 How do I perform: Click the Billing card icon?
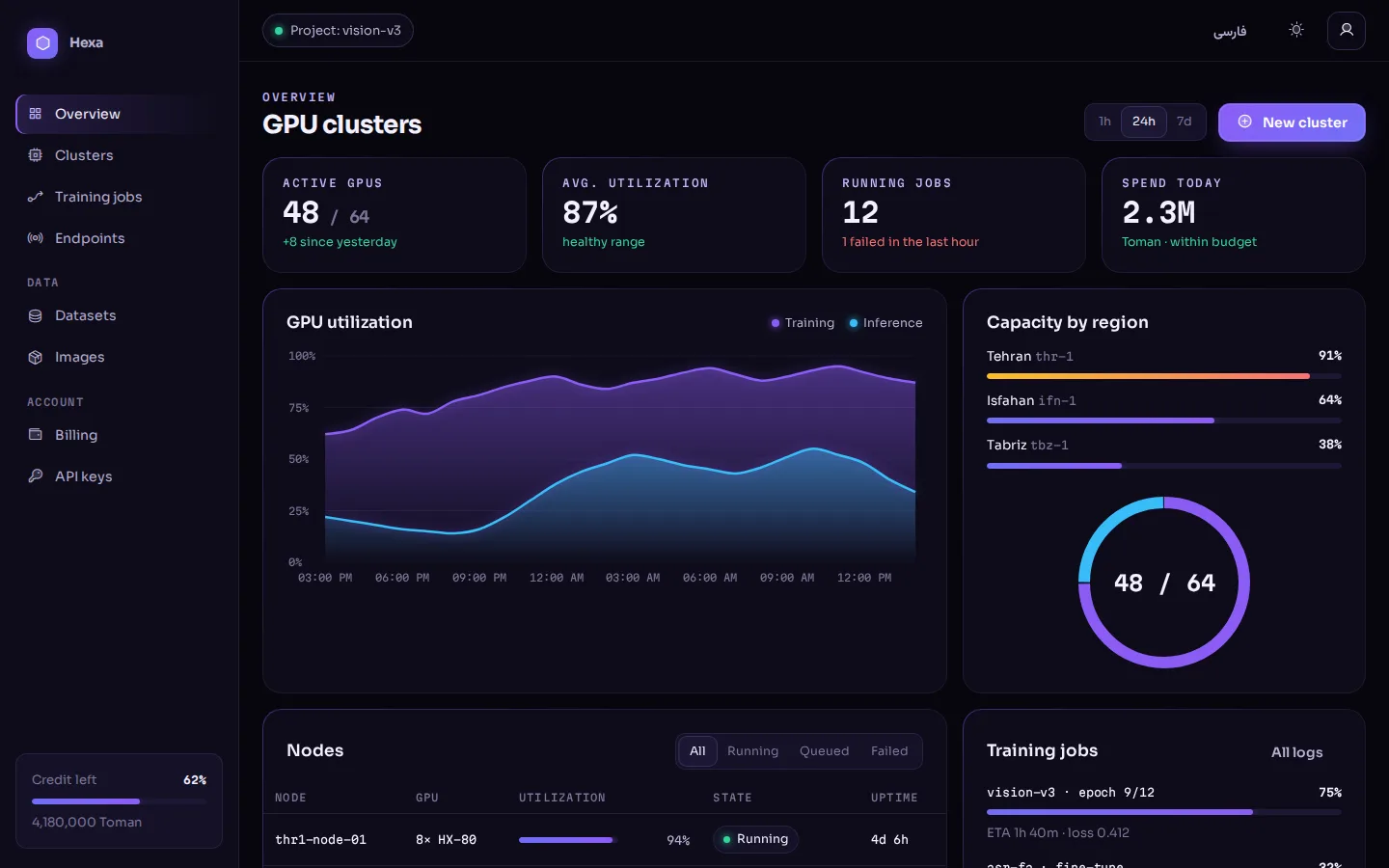[36, 435]
